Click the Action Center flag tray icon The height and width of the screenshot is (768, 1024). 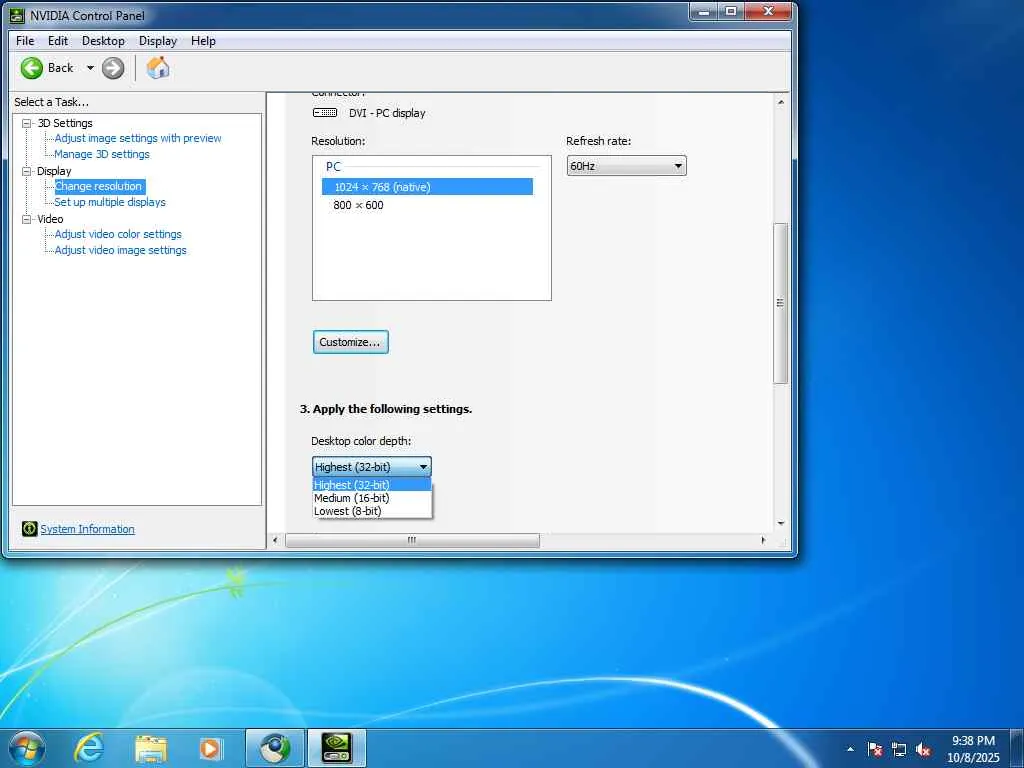[x=875, y=749]
